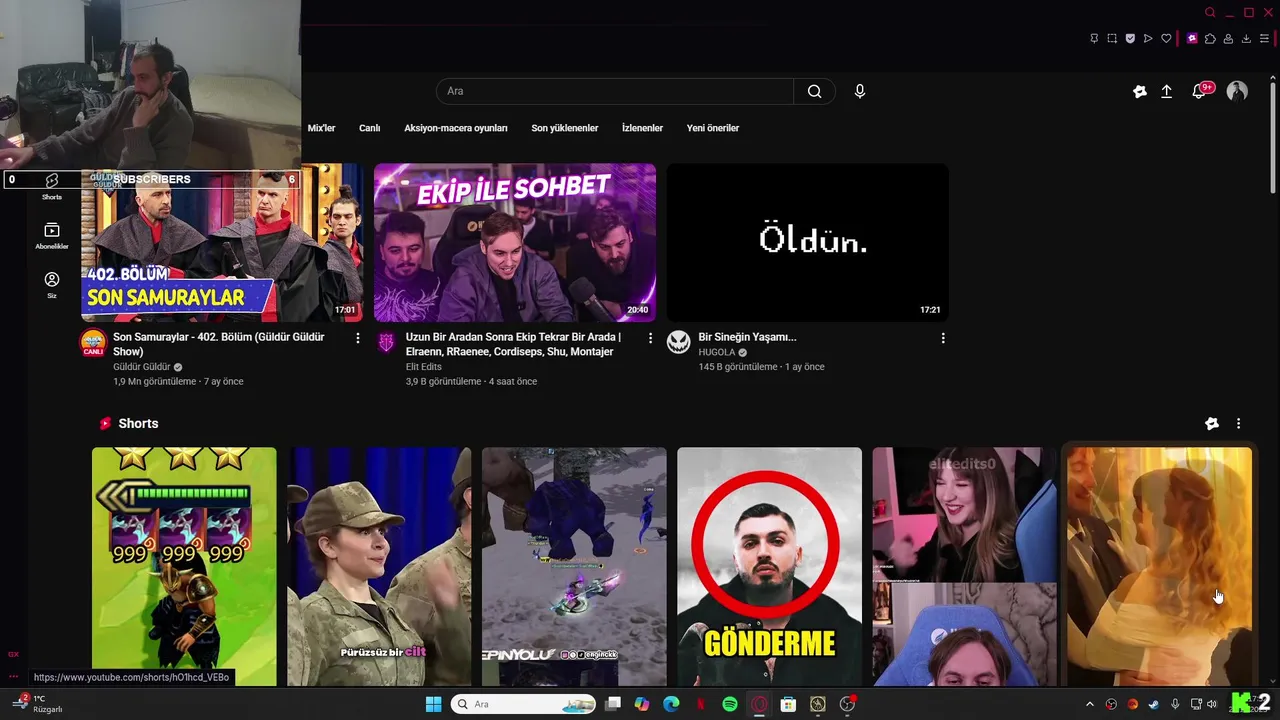The height and width of the screenshot is (720, 1280).
Task: Click the YouTube search magnifier button
Action: pyautogui.click(x=814, y=91)
